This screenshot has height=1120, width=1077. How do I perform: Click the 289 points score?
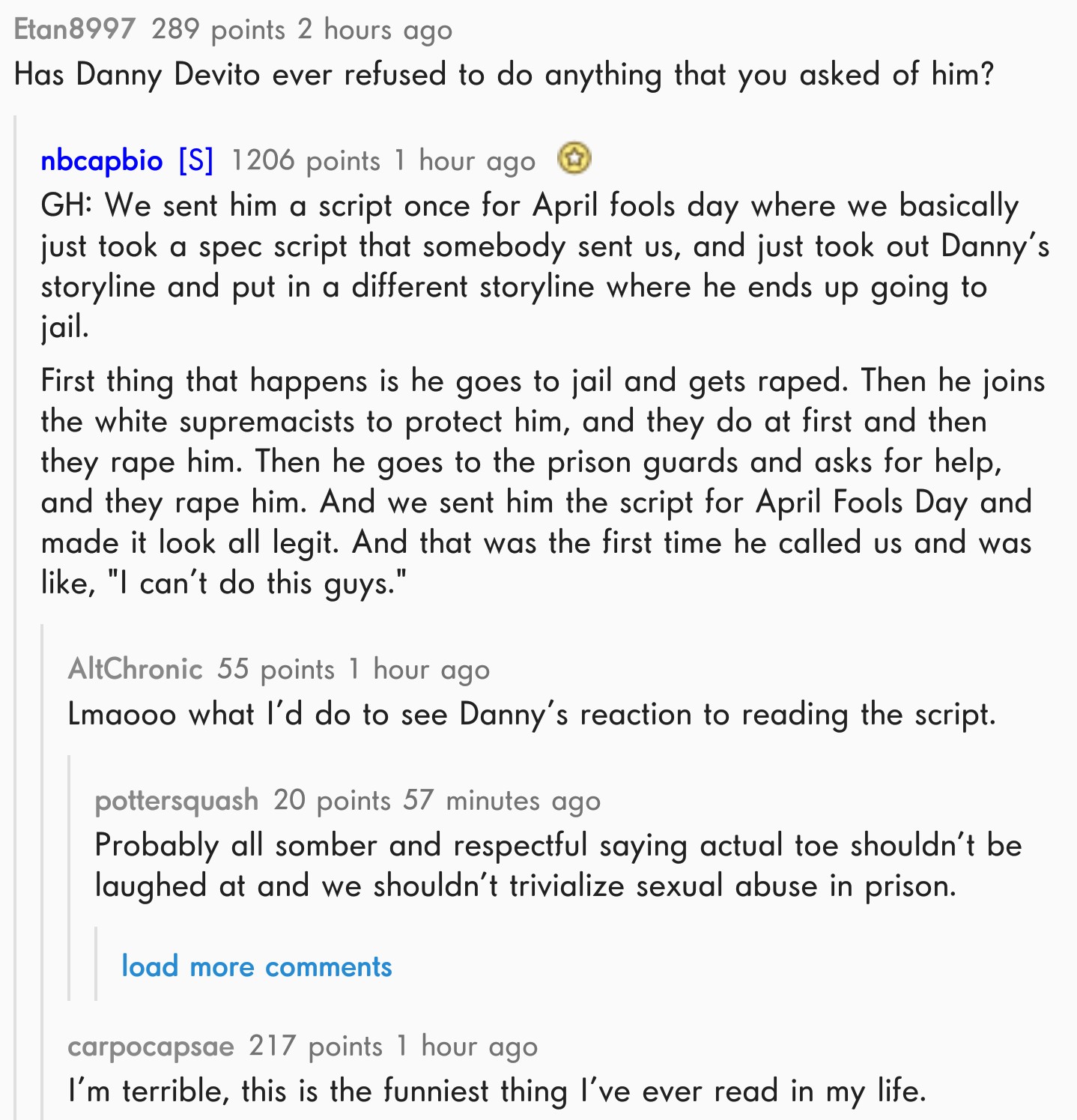click(218, 29)
